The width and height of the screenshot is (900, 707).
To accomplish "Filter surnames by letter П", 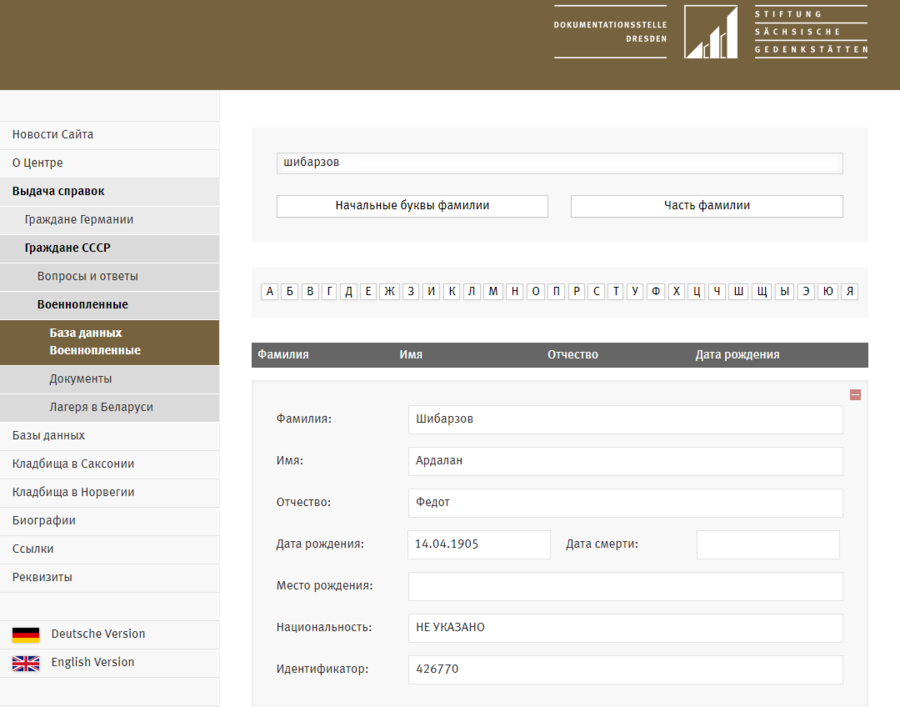I will coord(556,292).
